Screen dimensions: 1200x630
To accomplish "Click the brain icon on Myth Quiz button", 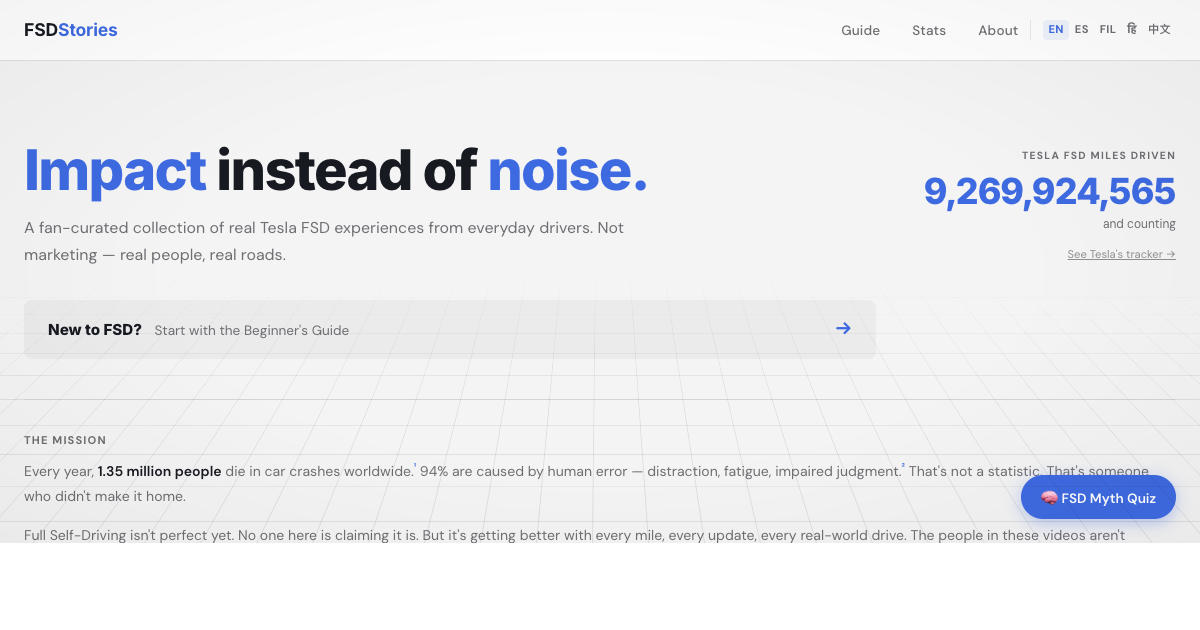I will point(1049,498).
